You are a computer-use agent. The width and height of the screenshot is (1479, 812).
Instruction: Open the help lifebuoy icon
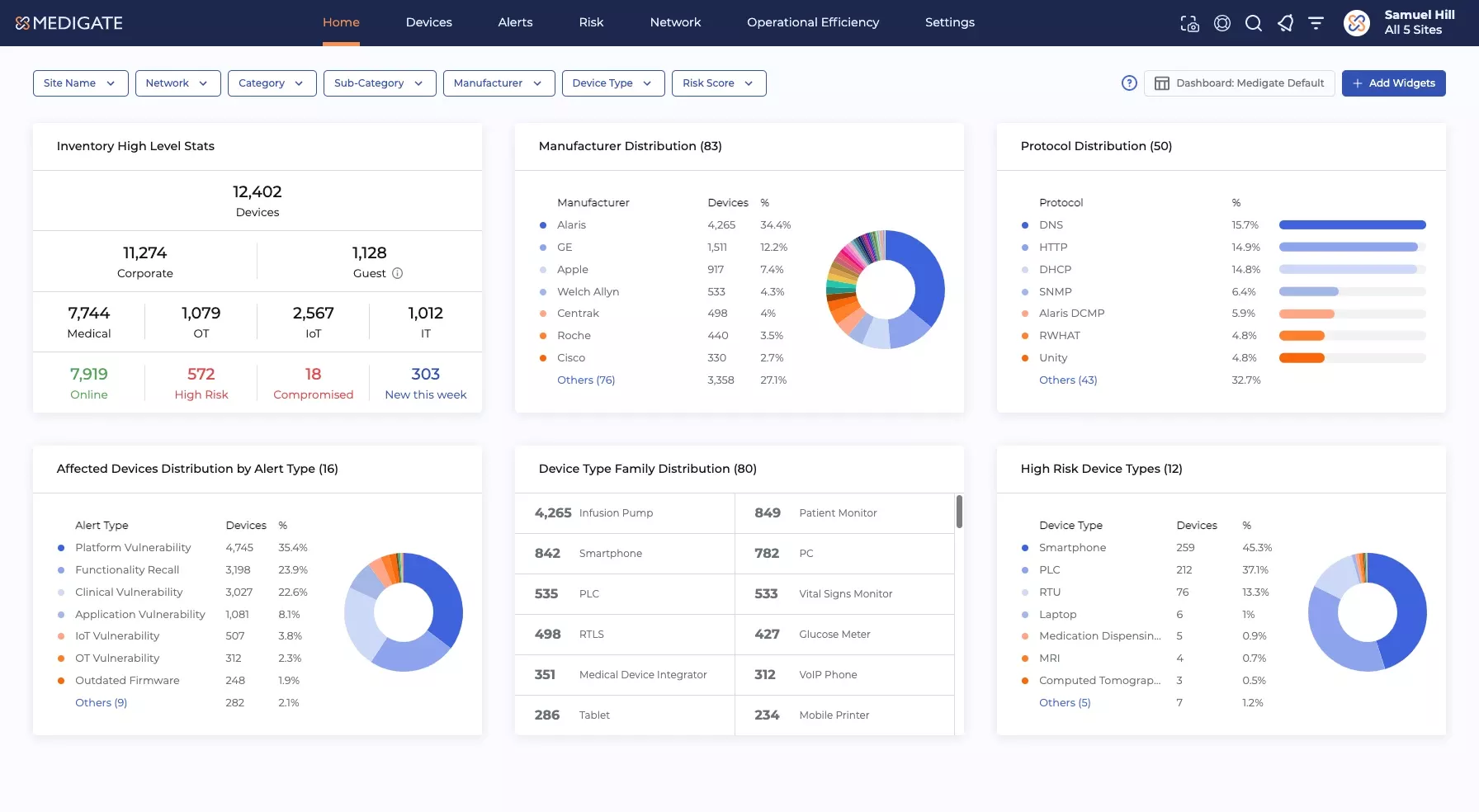(1222, 24)
